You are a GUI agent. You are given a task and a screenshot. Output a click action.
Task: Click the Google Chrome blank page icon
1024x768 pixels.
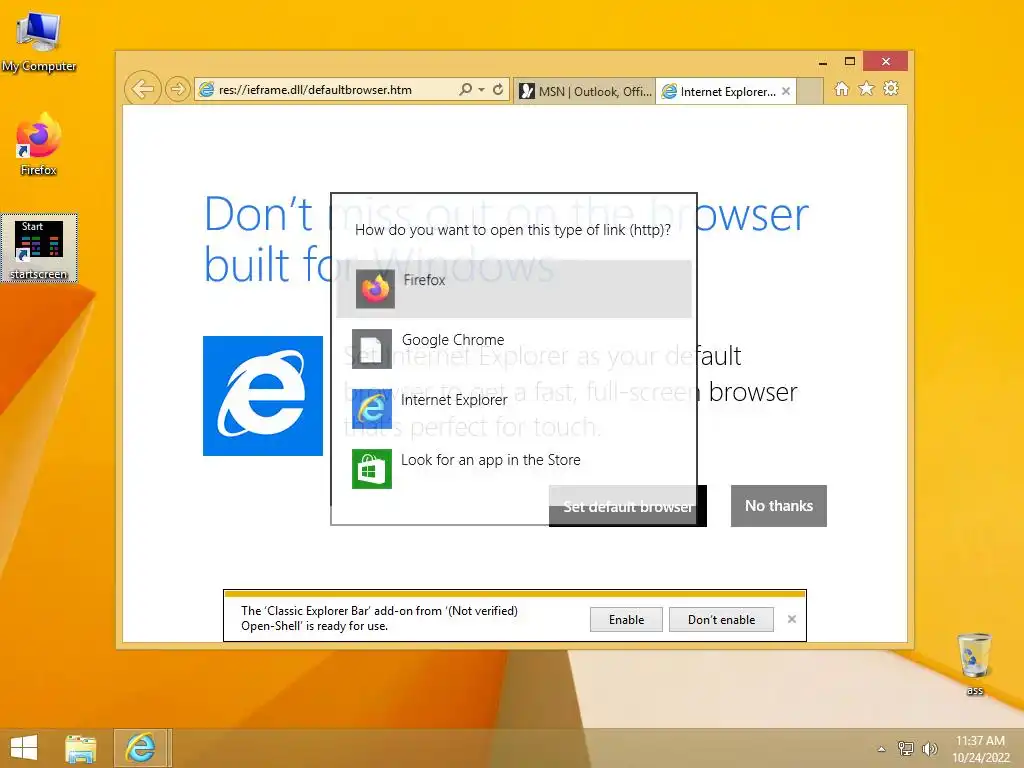pyautogui.click(x=372, y=349)
